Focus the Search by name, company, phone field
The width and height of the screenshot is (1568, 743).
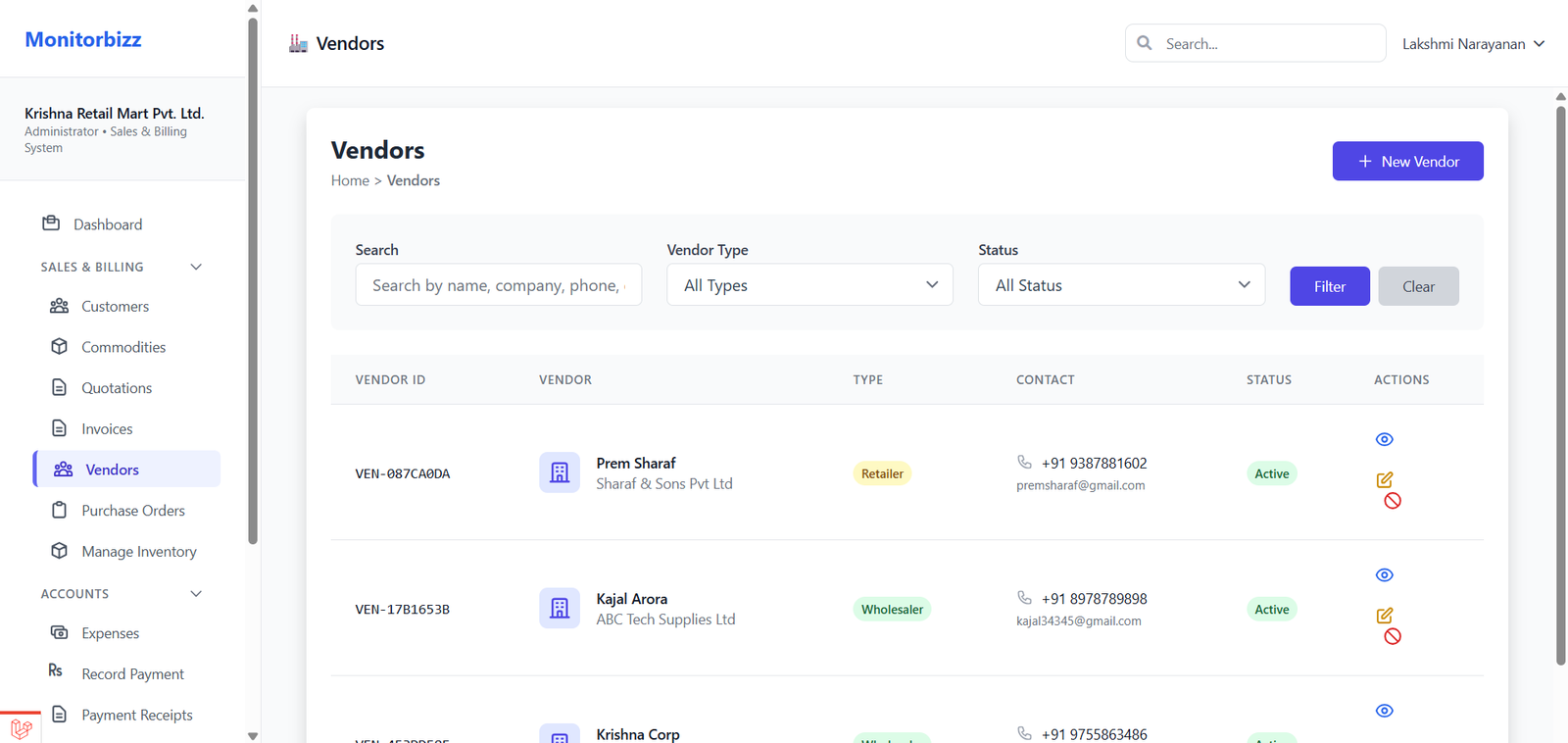pyautogui.click(x=498, y=285)
